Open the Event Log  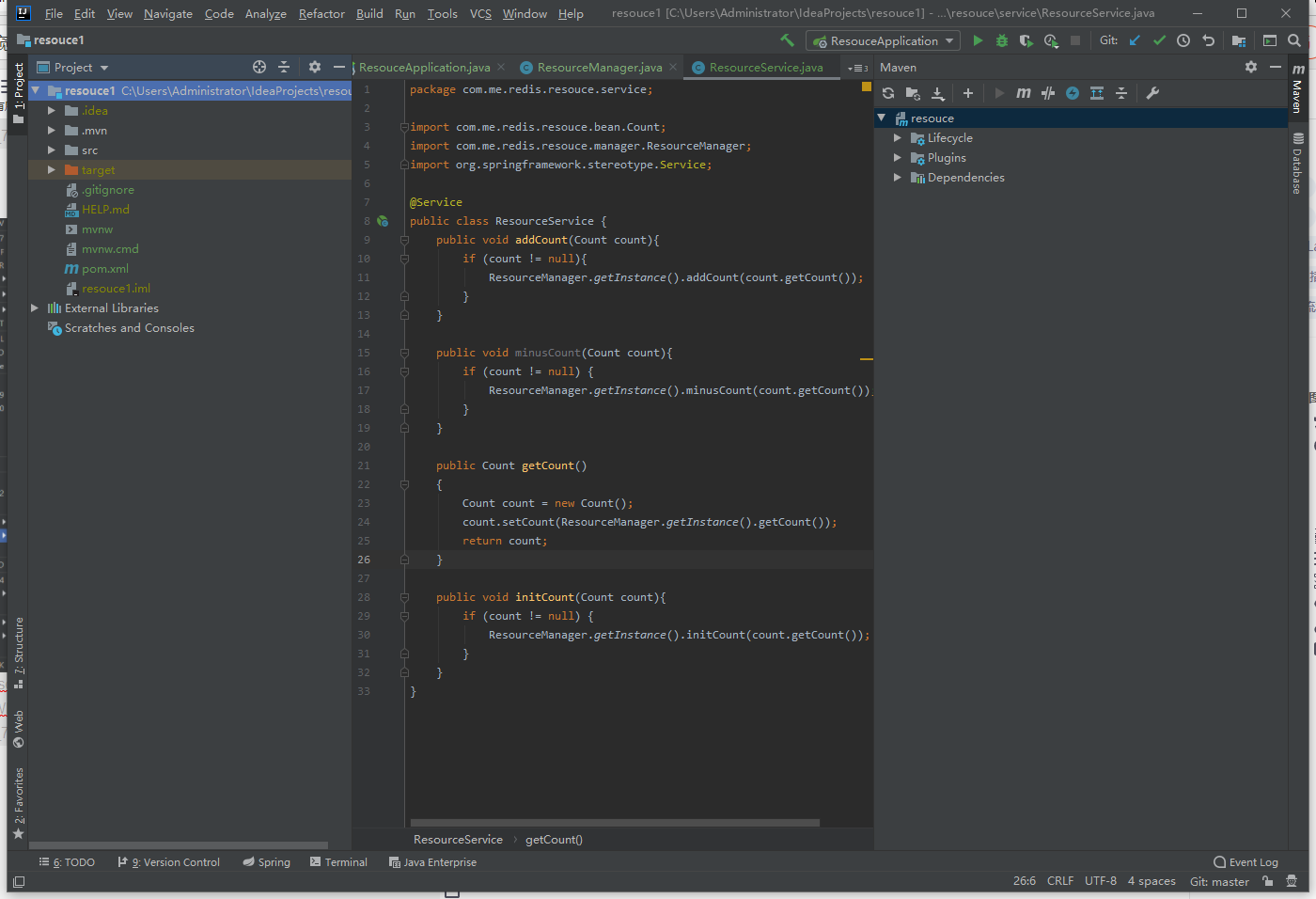pos(1245,861)
